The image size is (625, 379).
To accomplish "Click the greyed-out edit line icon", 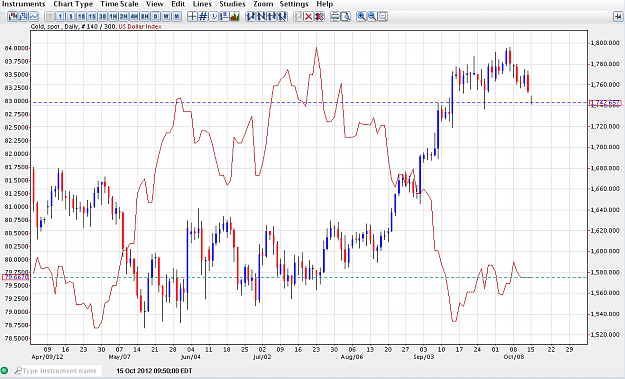I will 298,16.
